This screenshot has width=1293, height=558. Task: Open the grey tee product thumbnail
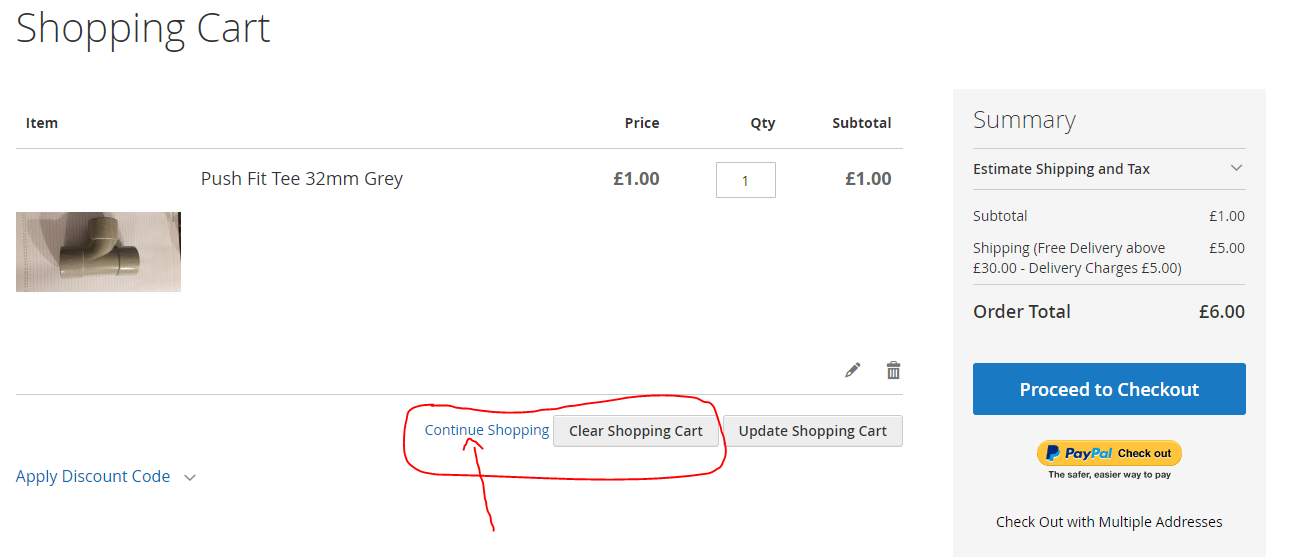click(x=98, y=251)
